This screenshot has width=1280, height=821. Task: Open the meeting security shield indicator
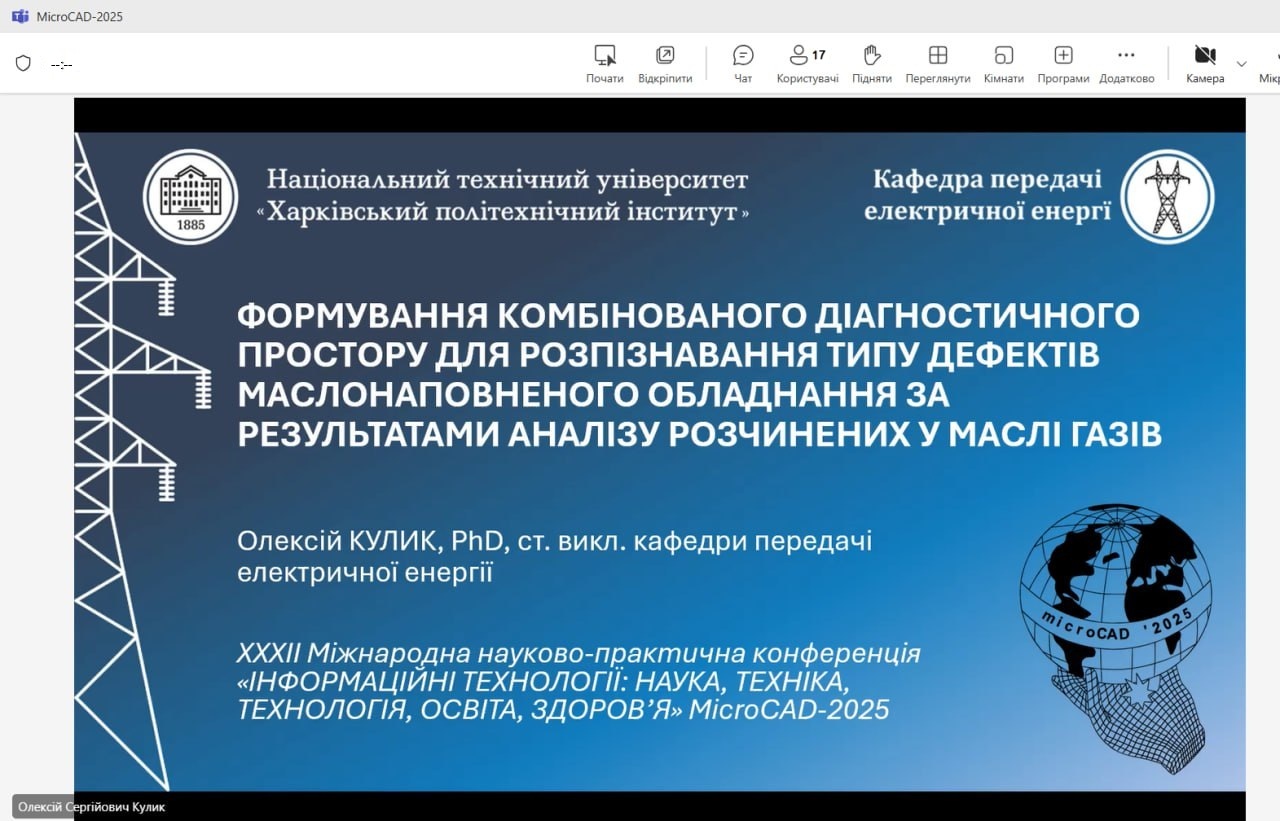tap(23, 63)
